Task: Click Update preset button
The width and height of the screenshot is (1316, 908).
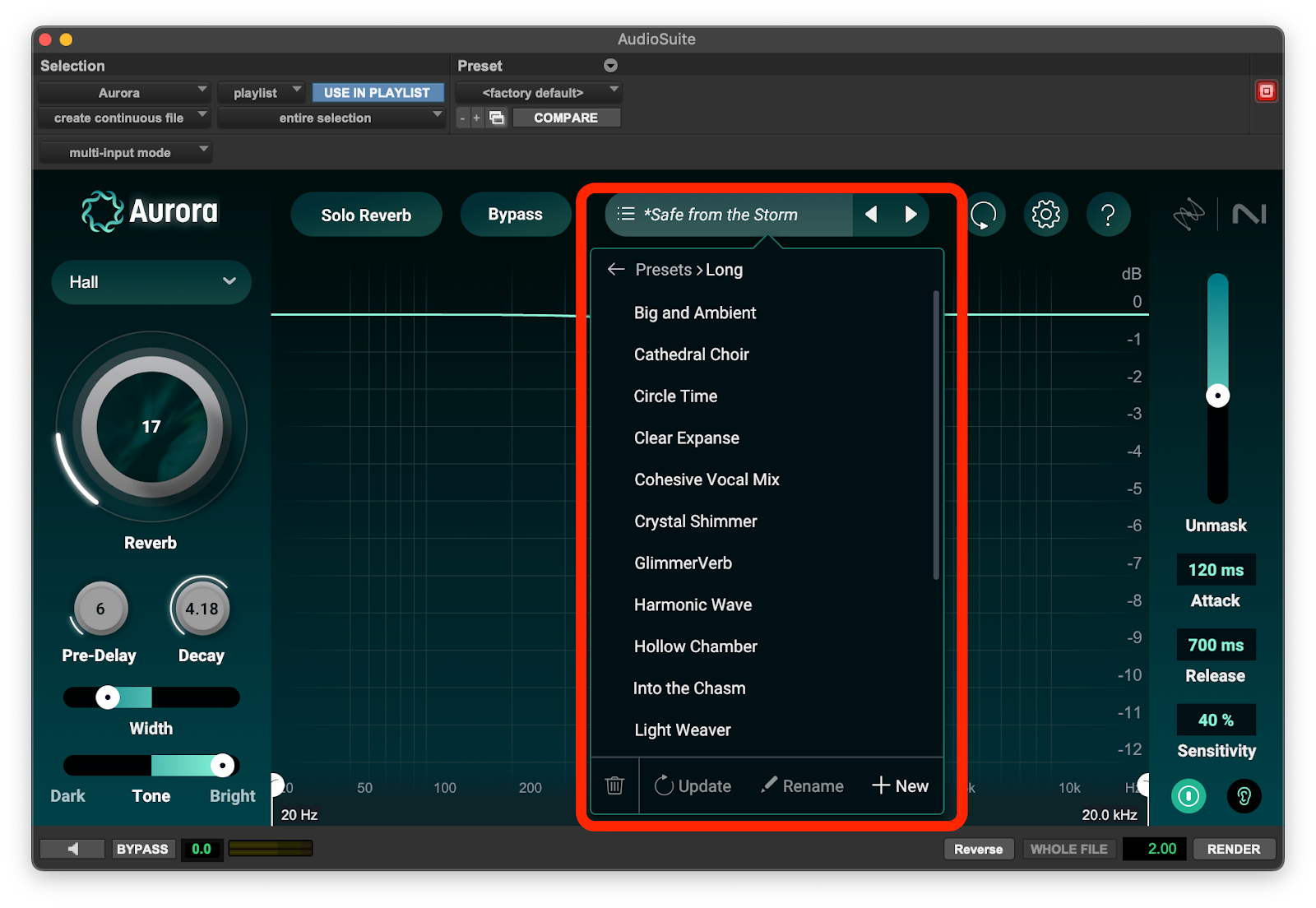Action: point(693,785)
